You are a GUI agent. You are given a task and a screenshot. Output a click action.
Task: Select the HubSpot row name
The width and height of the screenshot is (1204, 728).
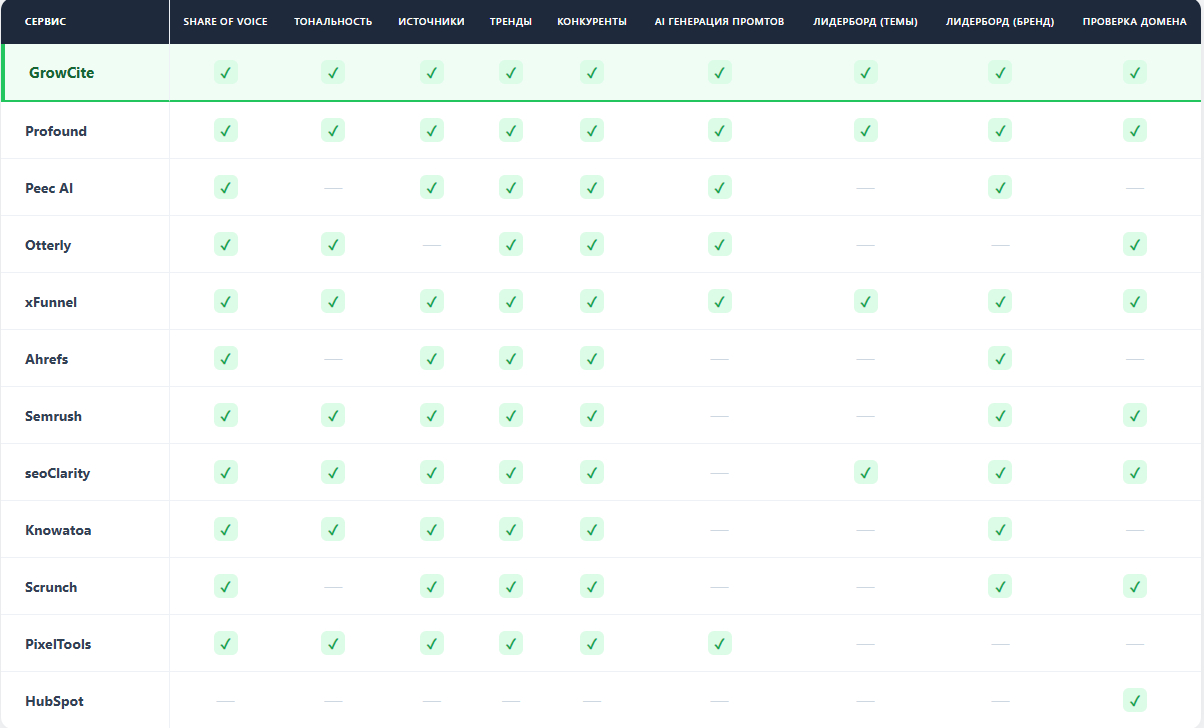coord(54,701)
